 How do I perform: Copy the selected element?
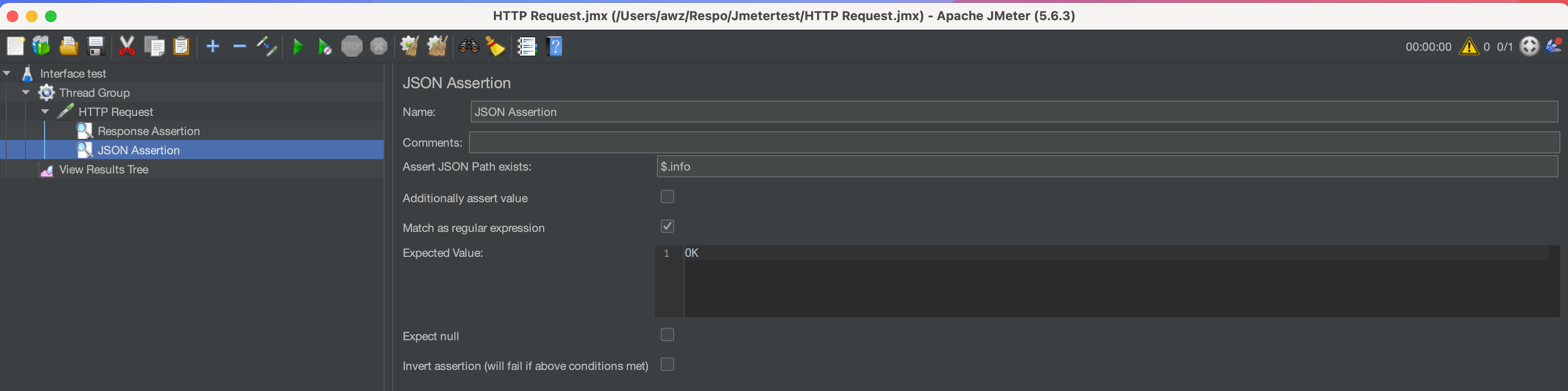(154, 46)
